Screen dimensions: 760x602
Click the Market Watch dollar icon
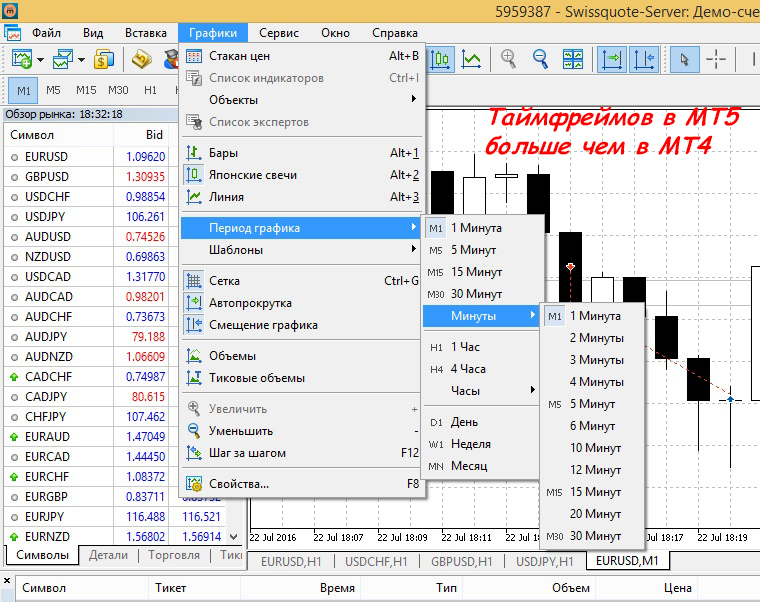(x=104, y=60)
